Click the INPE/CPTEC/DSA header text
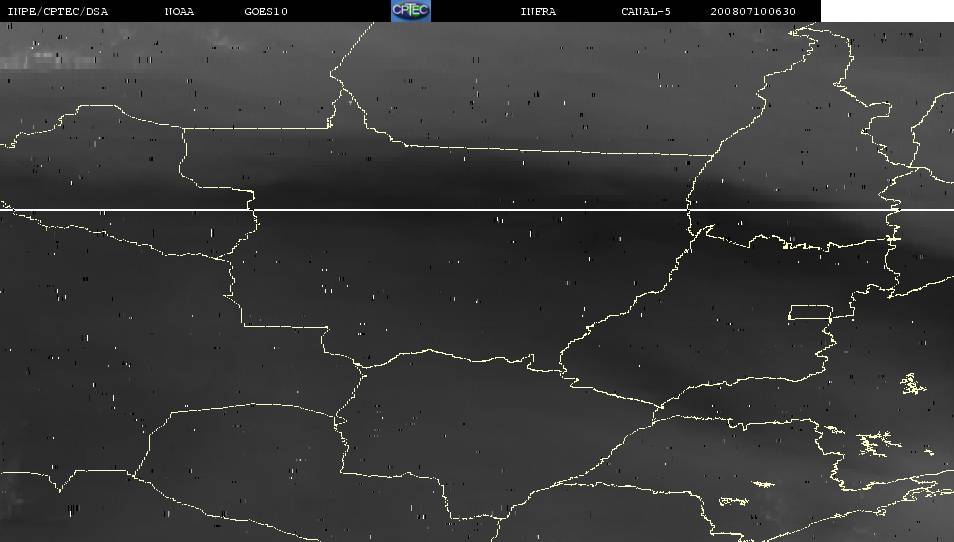954x542 pixels. click(x=58, y=12)
